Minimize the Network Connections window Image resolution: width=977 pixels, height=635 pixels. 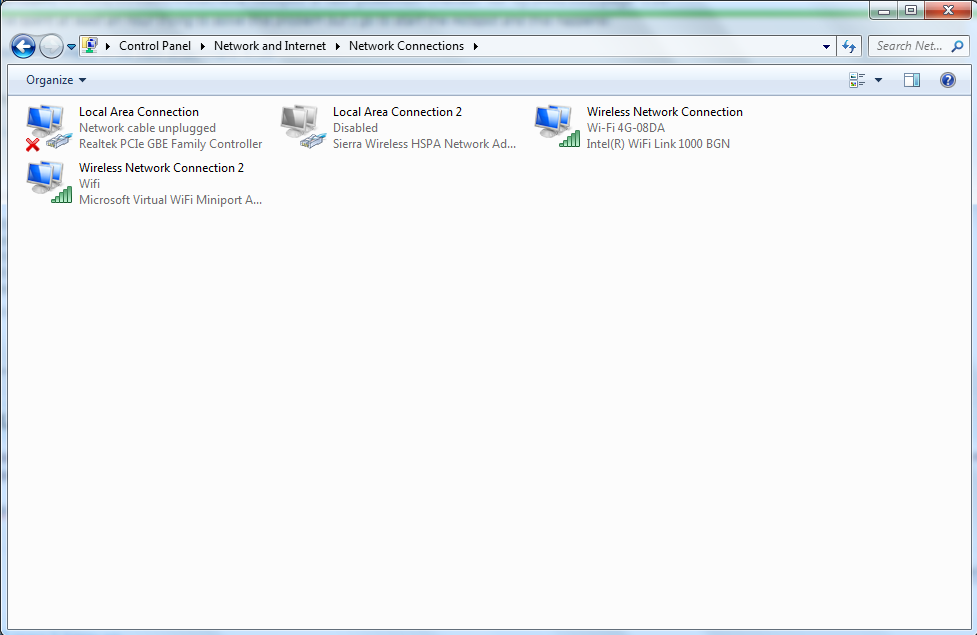click(x=884, y=11)
